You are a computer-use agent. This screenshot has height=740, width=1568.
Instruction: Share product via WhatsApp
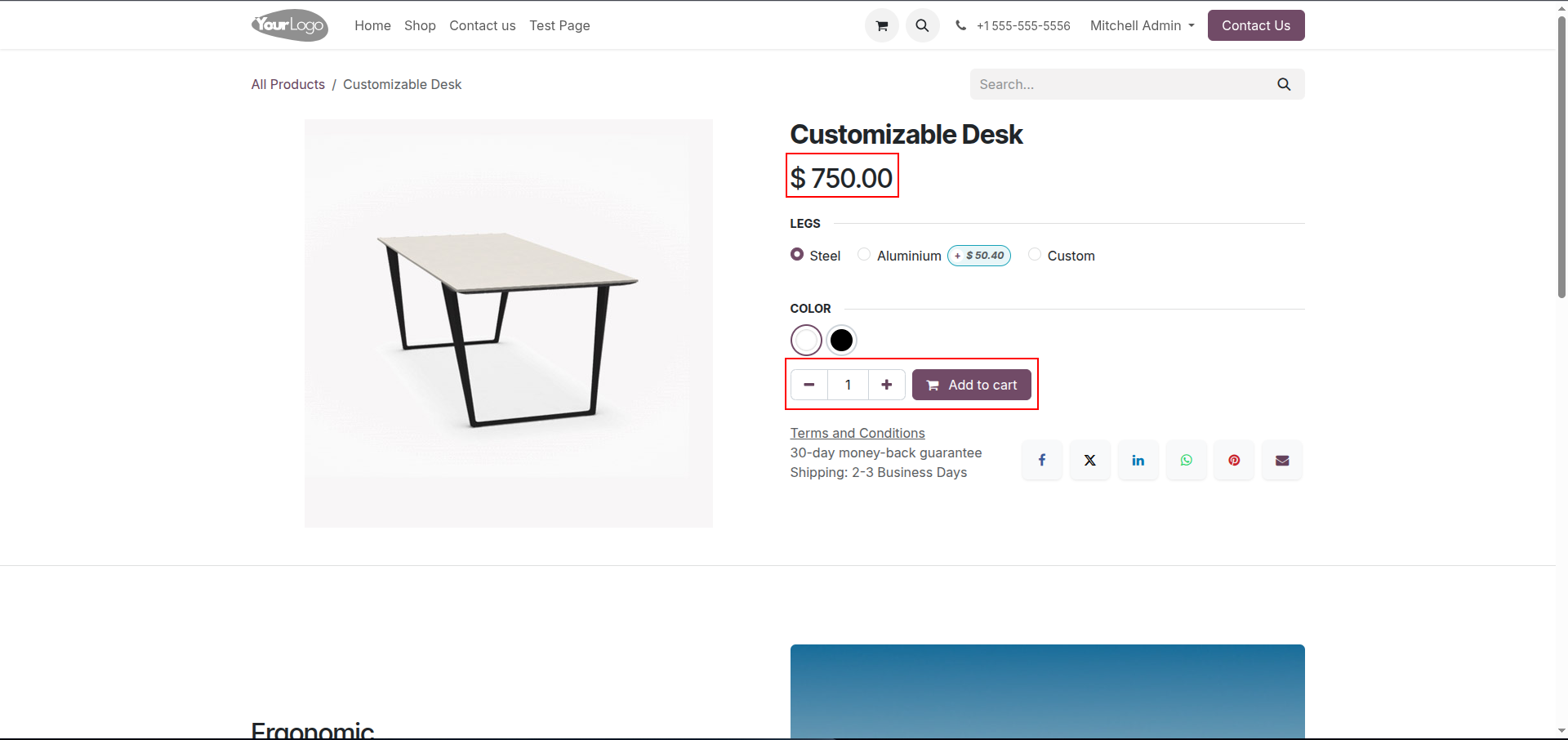tap(1187, 461)
